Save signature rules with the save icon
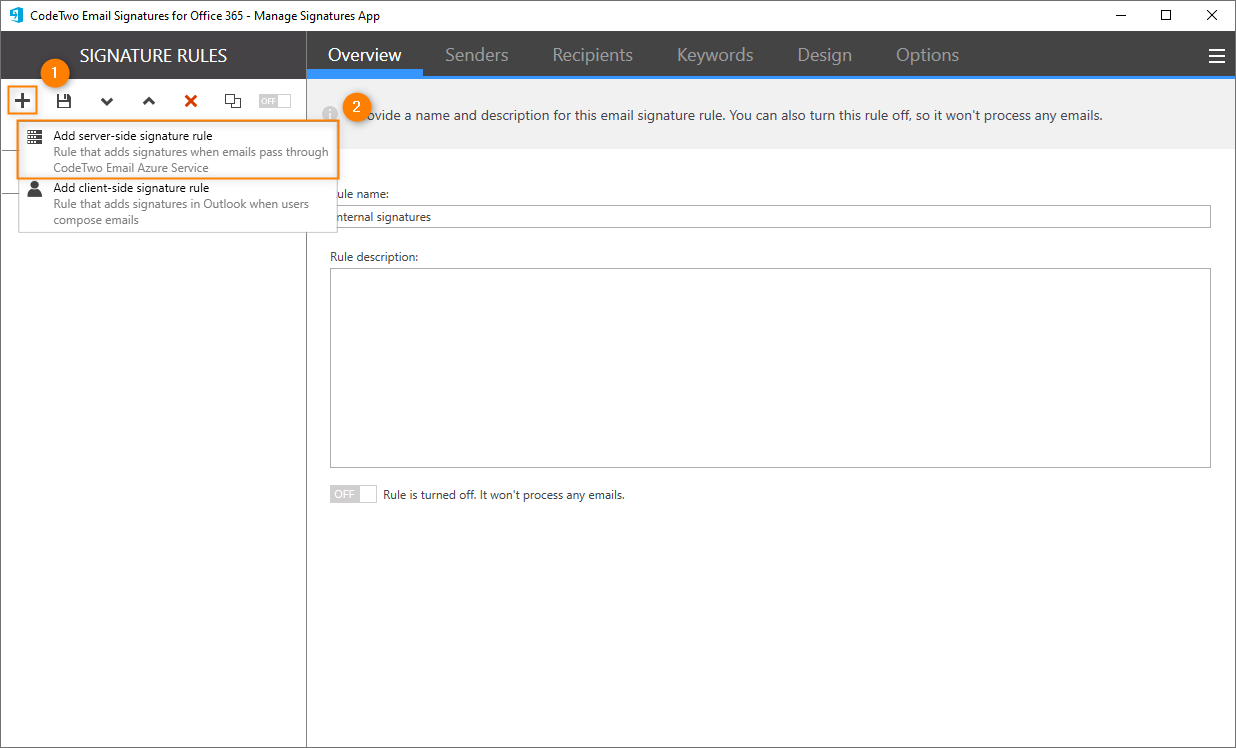 (x=64, y=100)
